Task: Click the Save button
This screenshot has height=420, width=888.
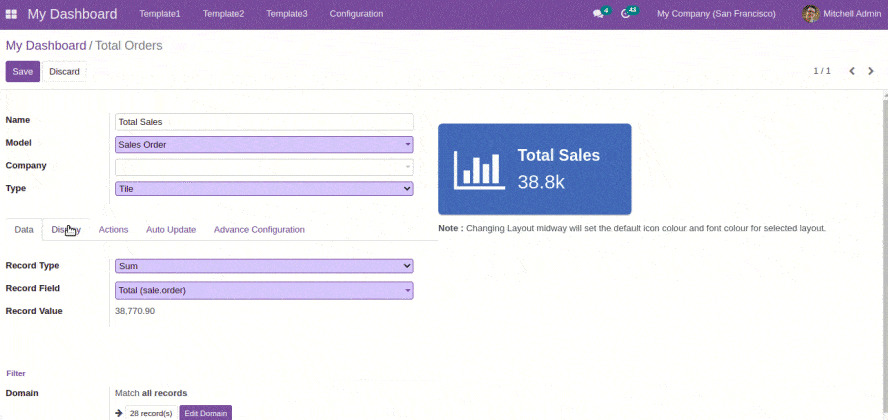Action: pos(22,72)
